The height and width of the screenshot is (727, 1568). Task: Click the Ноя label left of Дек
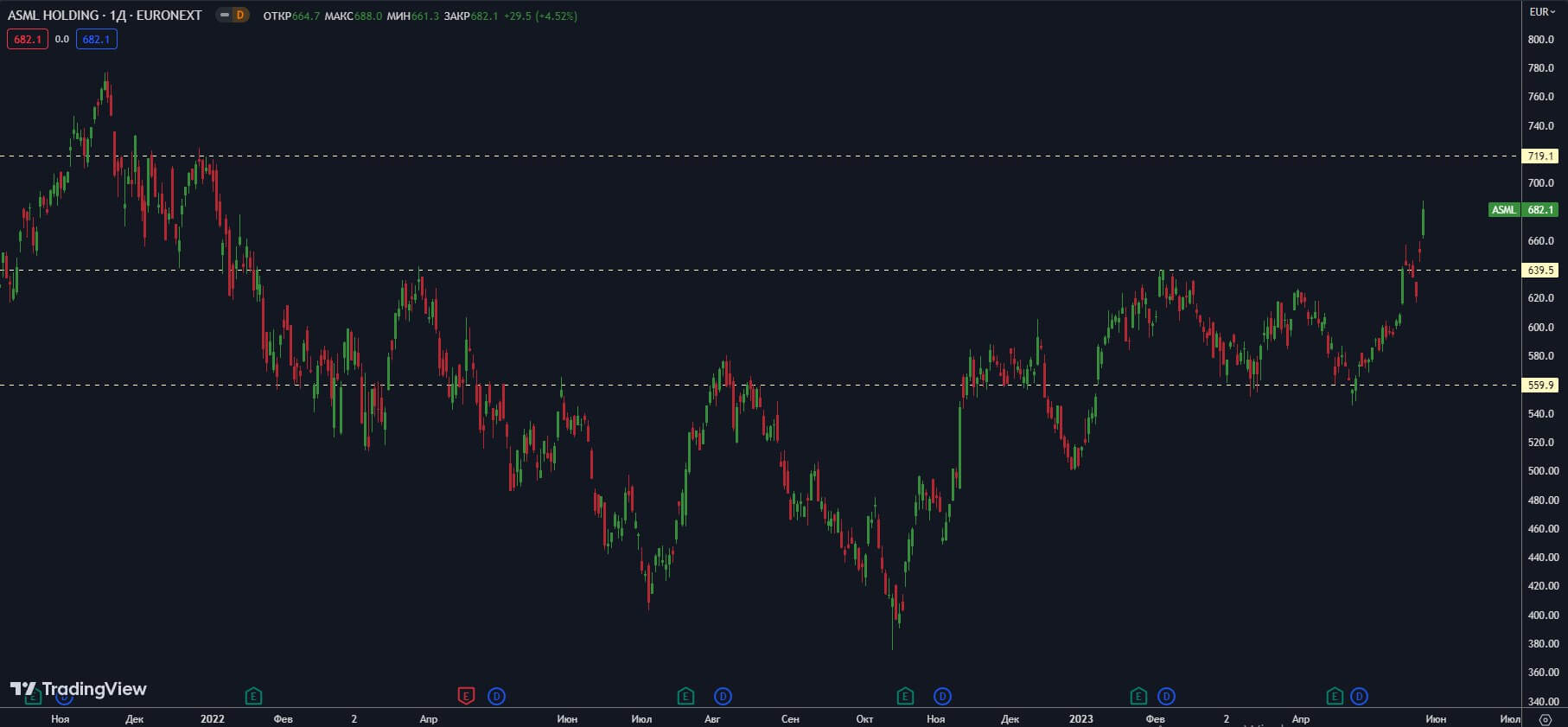61,719
